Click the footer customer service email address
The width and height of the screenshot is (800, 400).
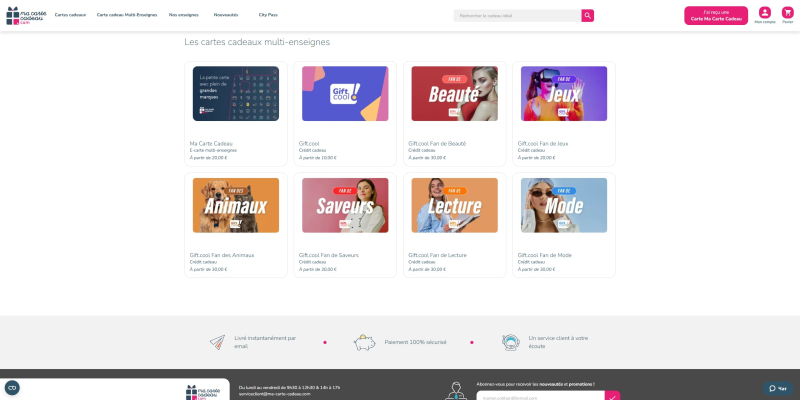click(x=274, y=394)
